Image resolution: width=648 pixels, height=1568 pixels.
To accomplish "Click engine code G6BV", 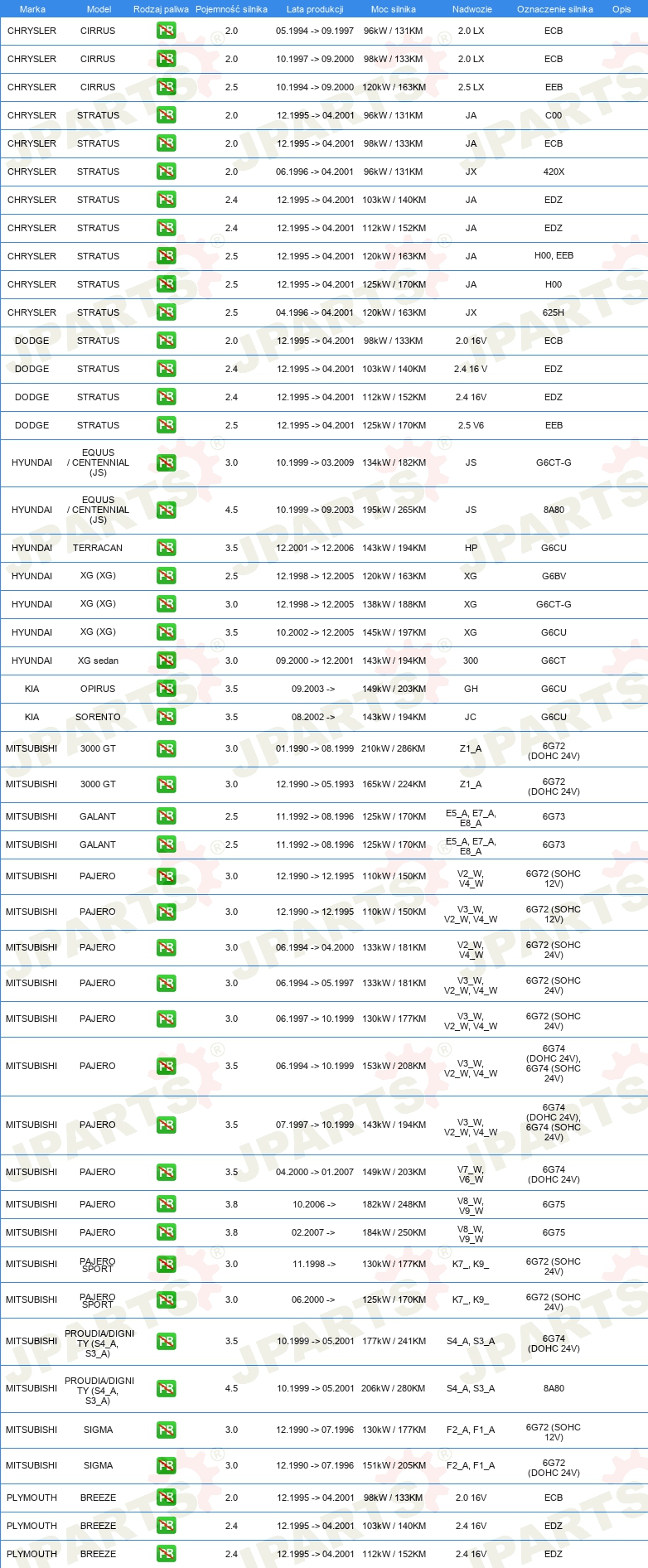I will tap(554, 576).
